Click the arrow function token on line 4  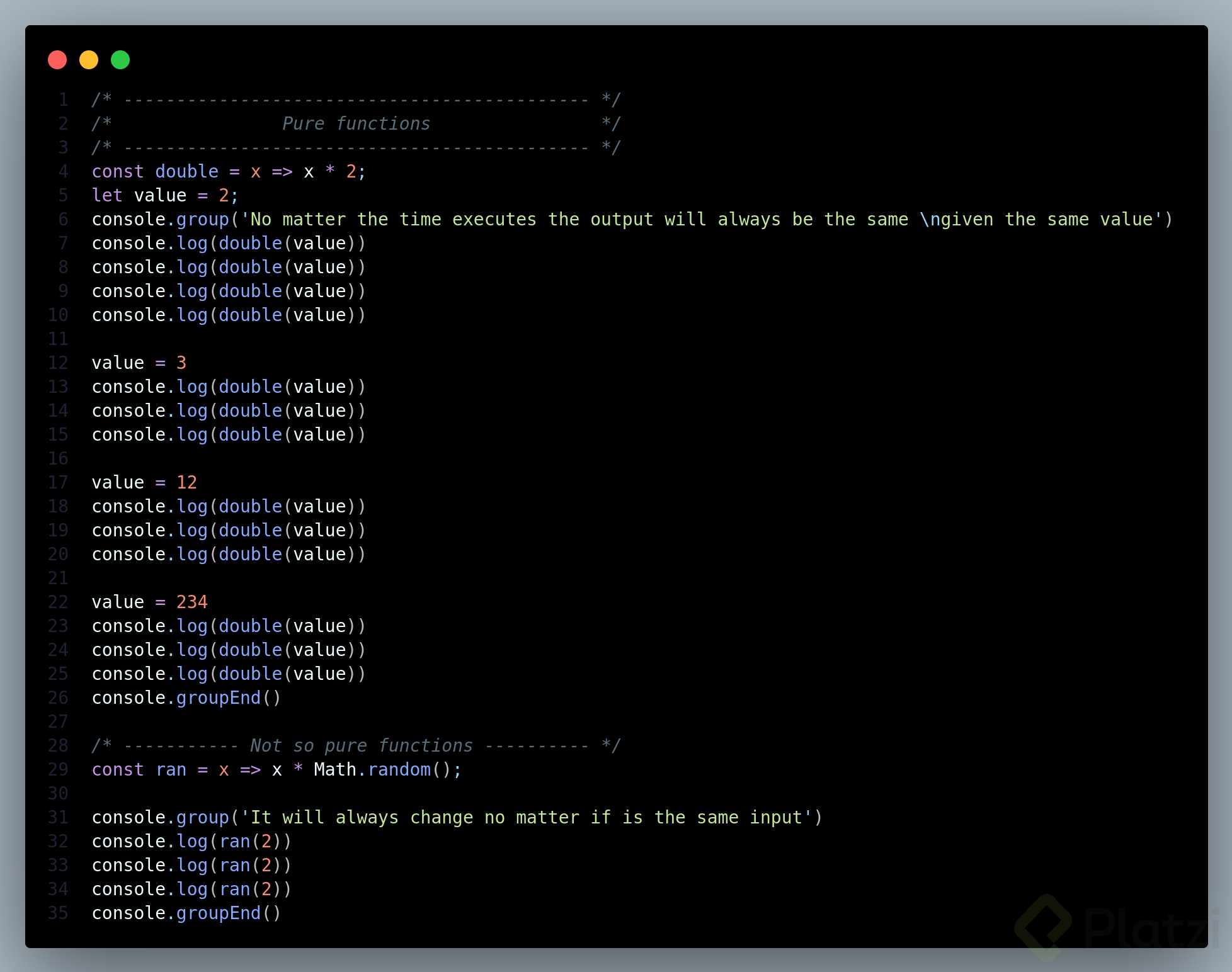(282, 171)
